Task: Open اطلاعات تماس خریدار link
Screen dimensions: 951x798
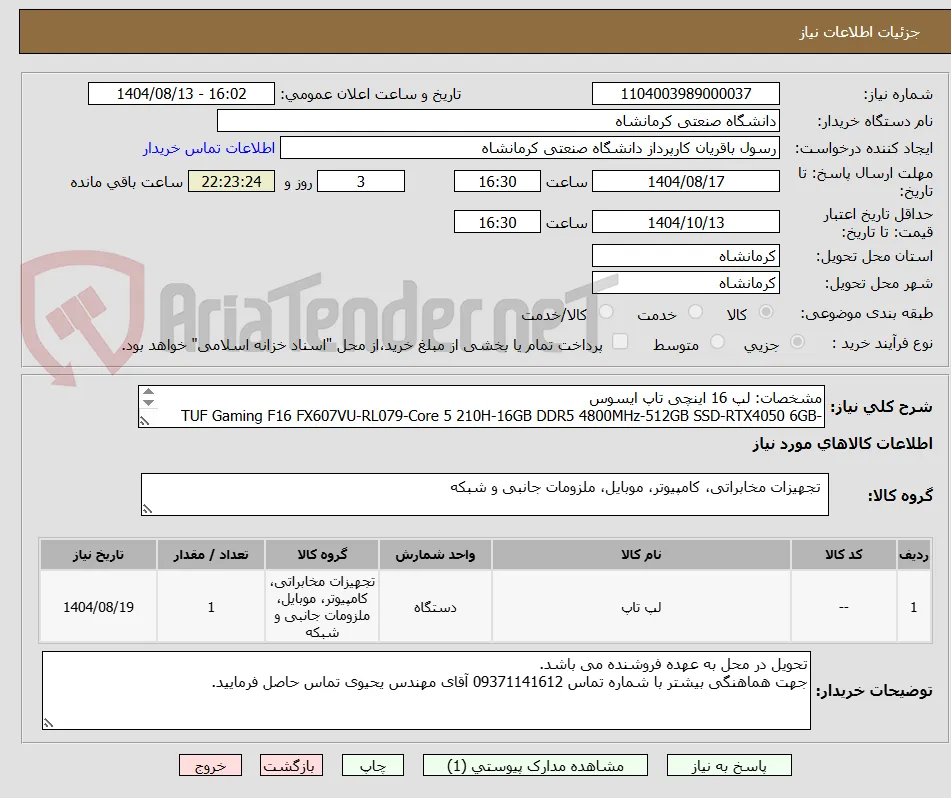Action: click(x=209, y=148)
